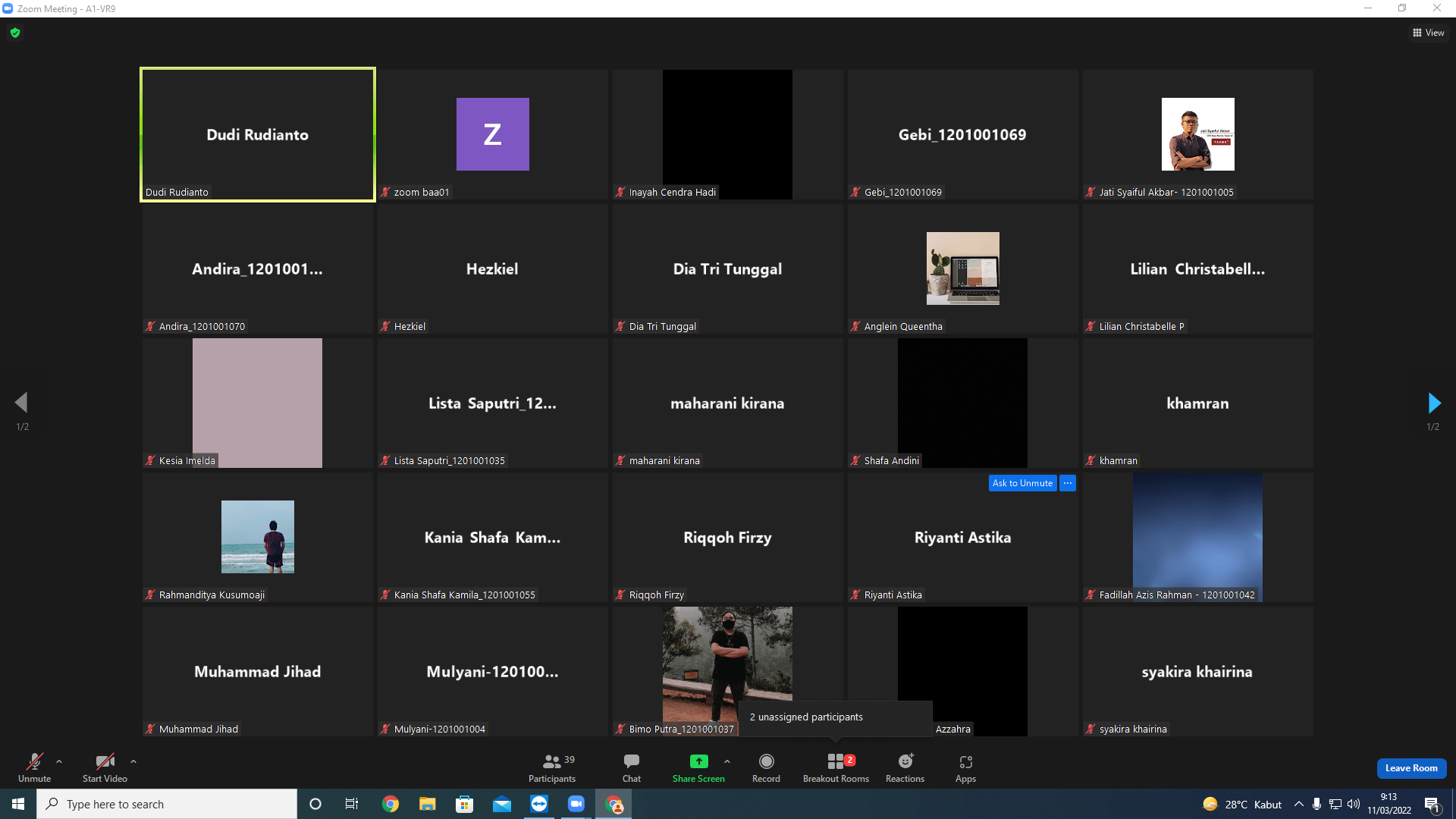1456x819 pixels.
Task: Click the purple Z avatar of zoom baa01
Action: pyautogui.click(x=493, y=134)
